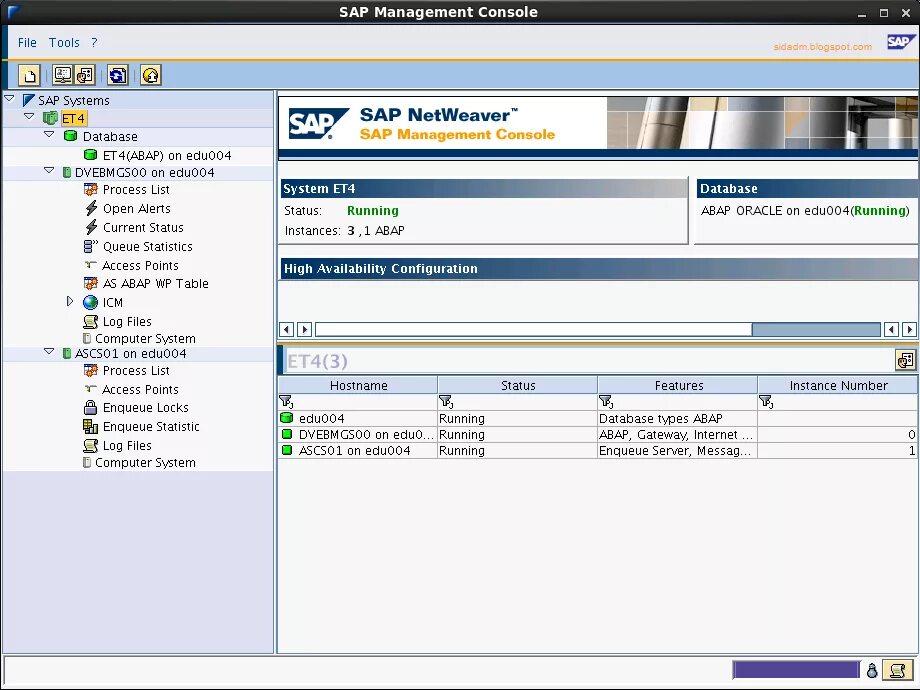
Task: Click the log scroll icon in status bar
Action: [x=897, y=669]
